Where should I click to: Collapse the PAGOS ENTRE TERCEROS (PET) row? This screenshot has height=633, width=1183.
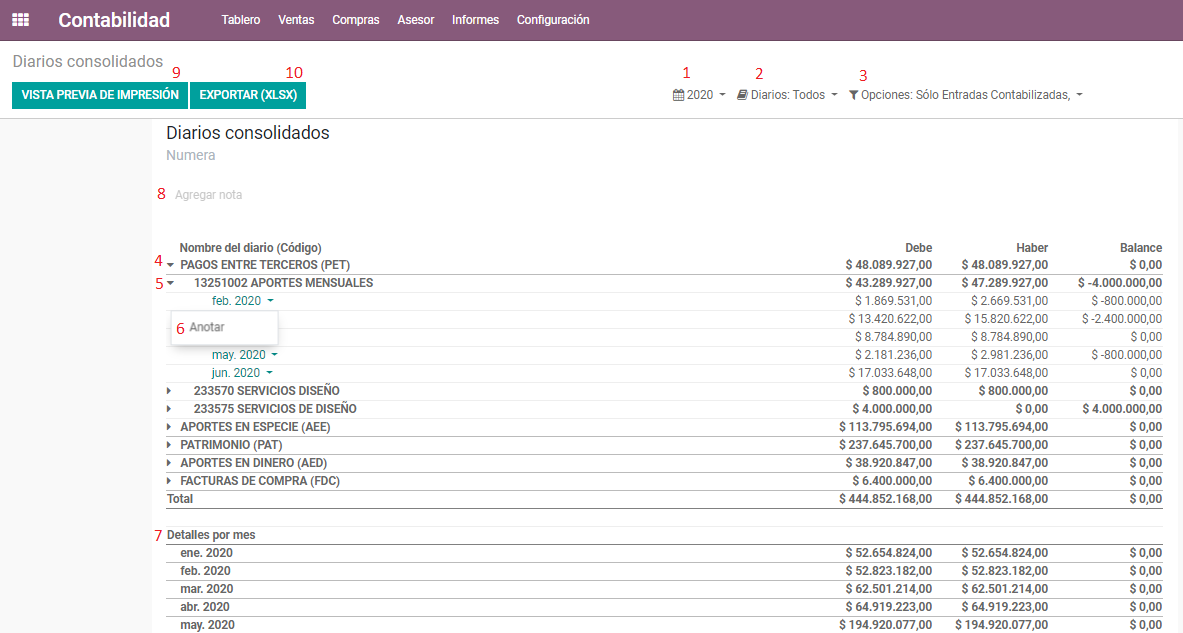[x=171, y=265]
